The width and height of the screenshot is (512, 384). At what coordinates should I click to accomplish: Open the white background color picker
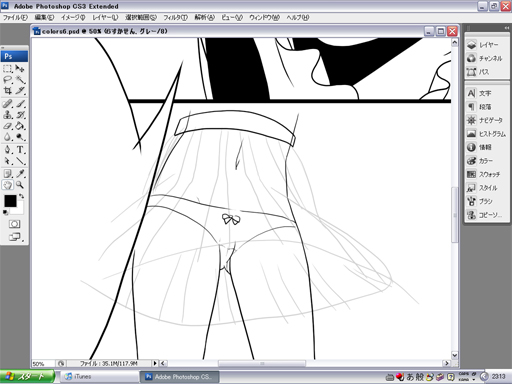19,210
